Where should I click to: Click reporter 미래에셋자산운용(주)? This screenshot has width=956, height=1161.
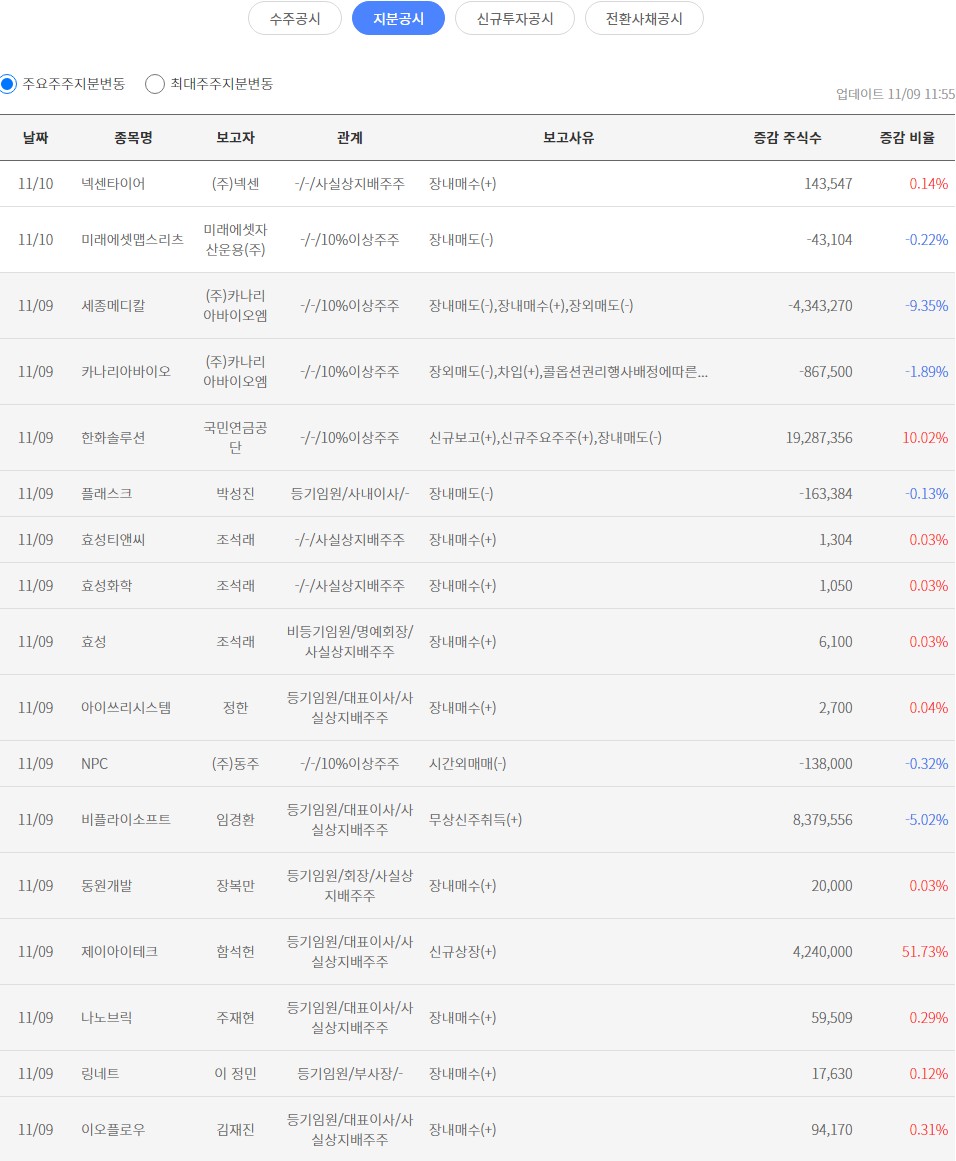pyautogui.click(x=235, y=240)
